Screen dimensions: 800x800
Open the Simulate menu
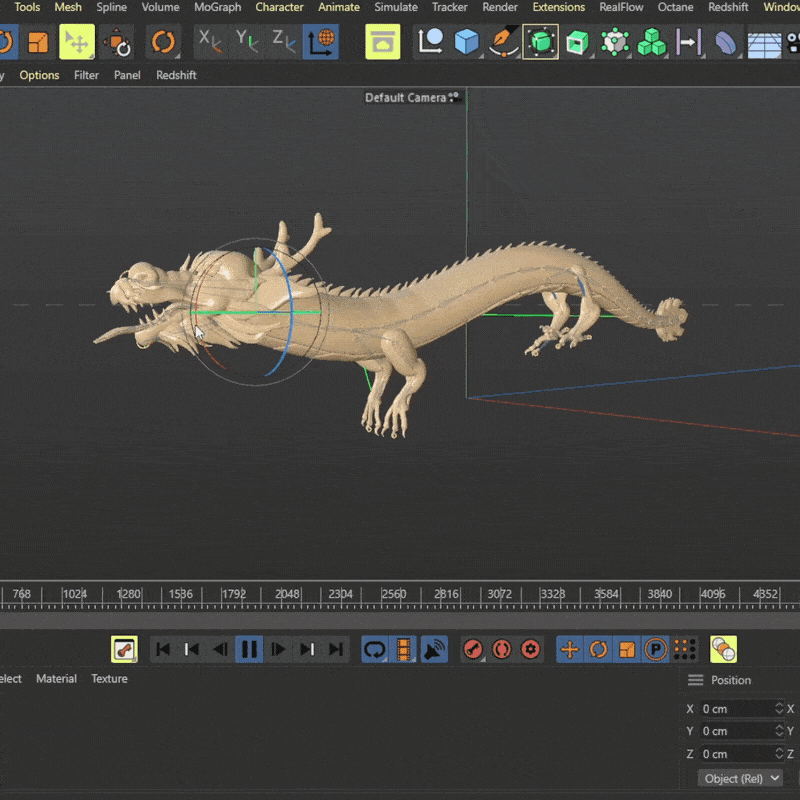pyautogui.click(x=396, y=7)
